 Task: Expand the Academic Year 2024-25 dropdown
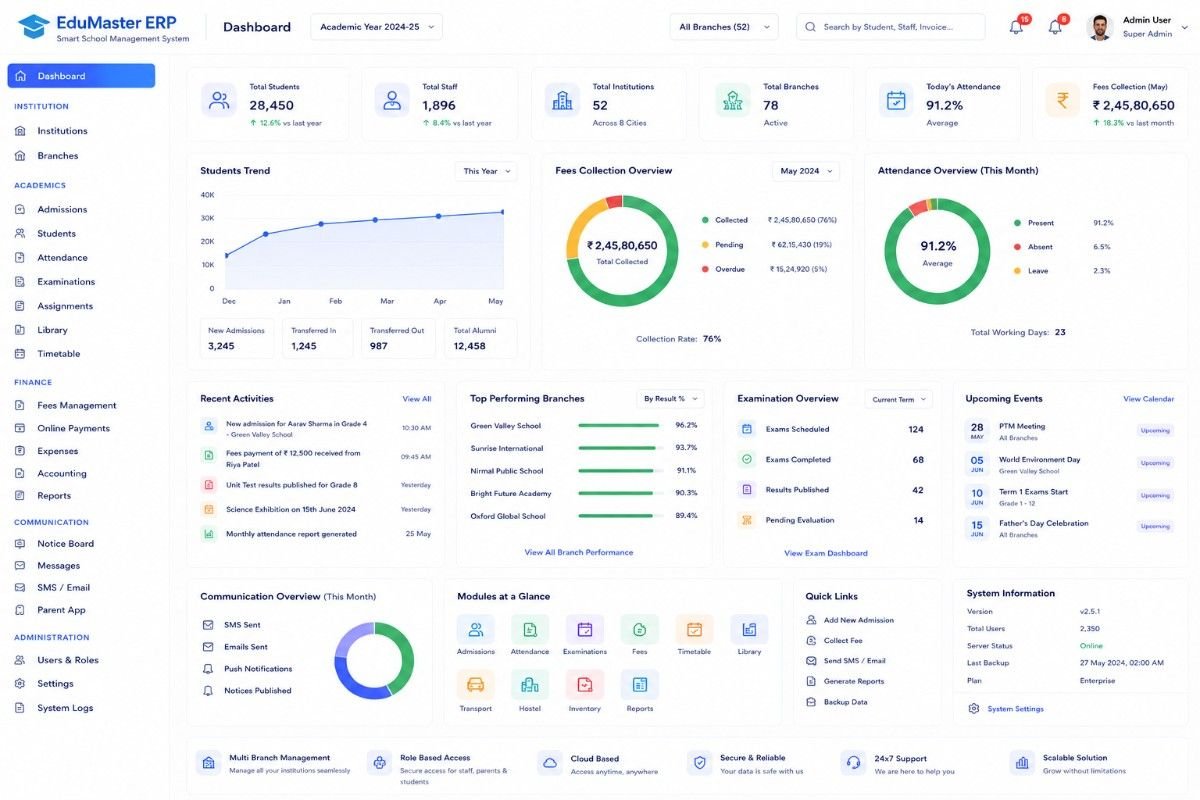point(377,27)
